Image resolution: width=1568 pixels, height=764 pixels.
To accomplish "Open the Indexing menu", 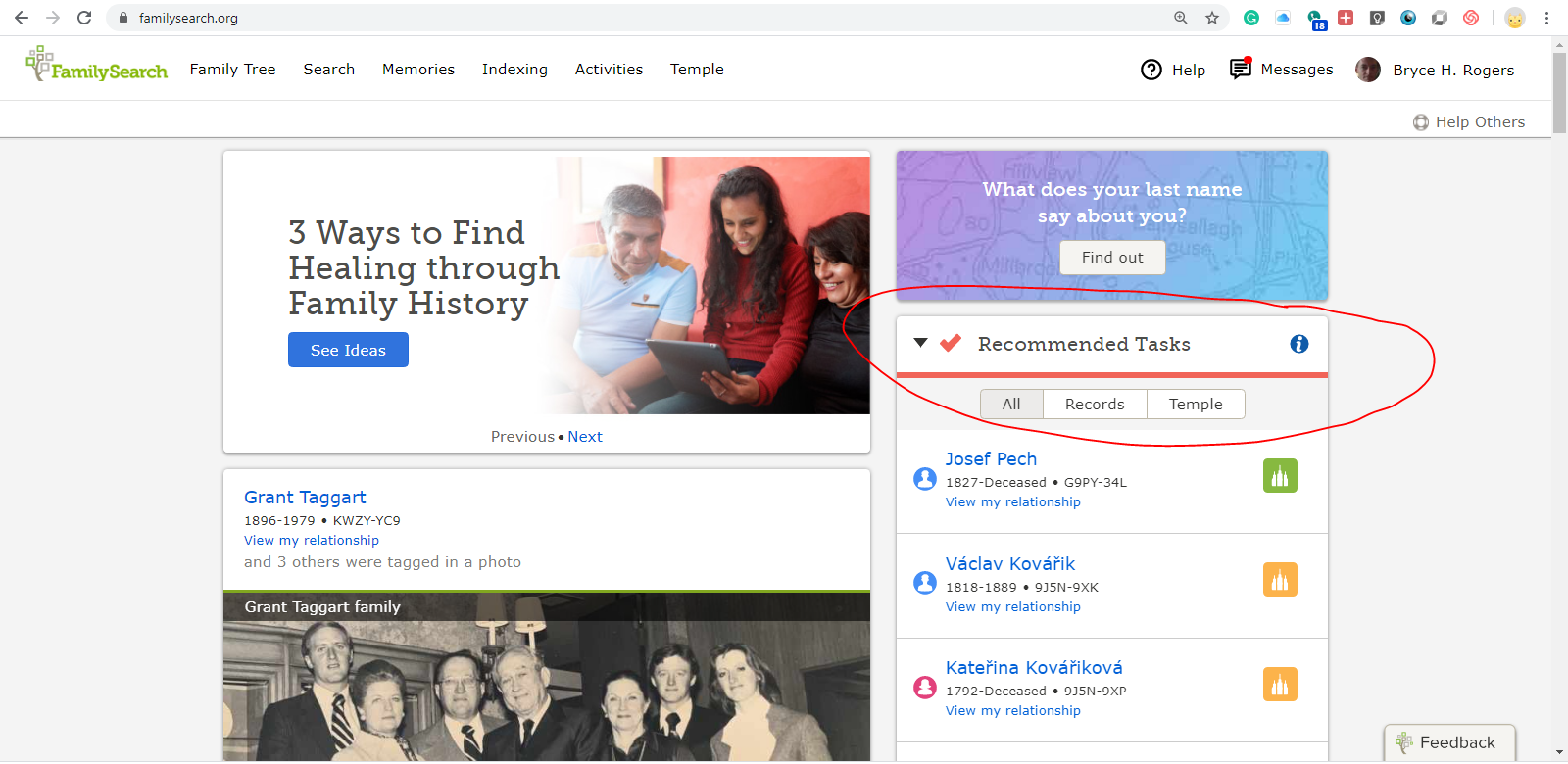I will point(514,70).
